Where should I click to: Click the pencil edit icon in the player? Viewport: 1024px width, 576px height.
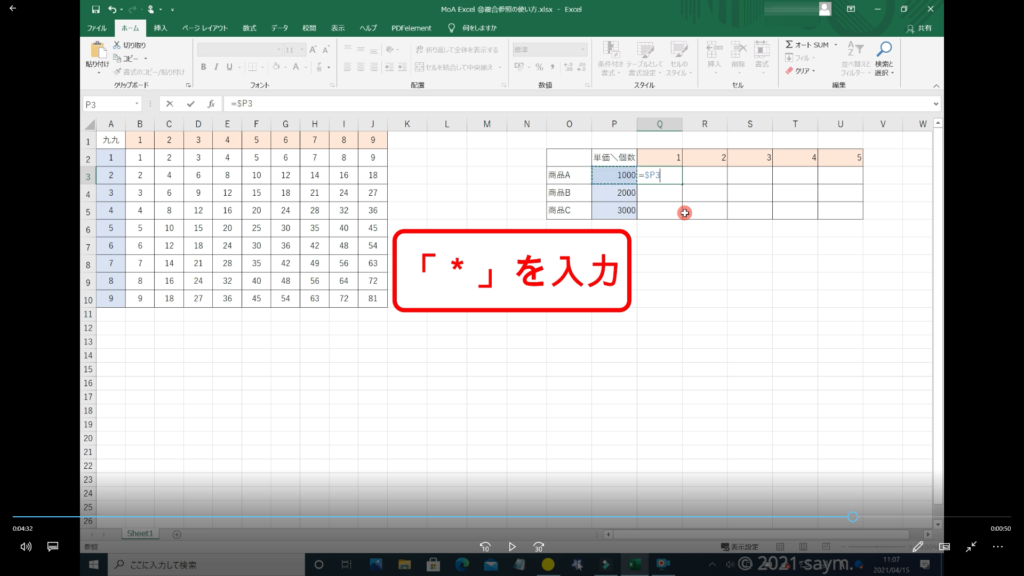[x=918, y=547]
